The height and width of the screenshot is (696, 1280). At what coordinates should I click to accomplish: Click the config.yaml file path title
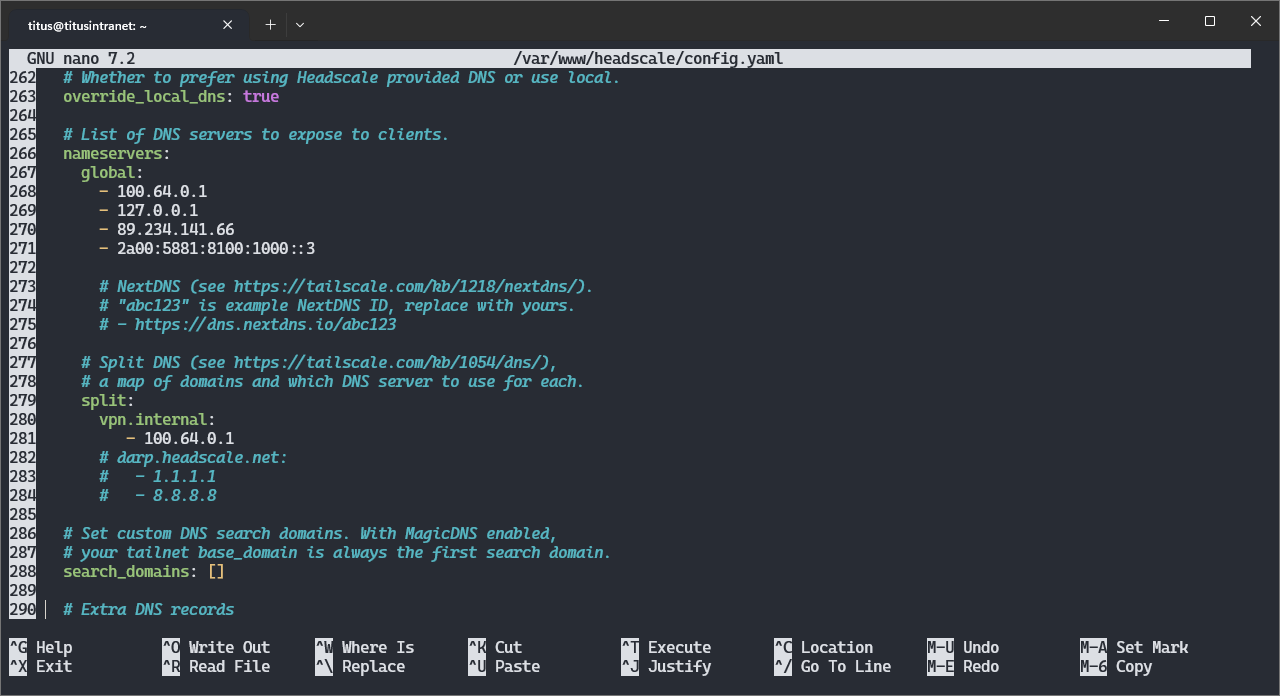coord(647,59)
